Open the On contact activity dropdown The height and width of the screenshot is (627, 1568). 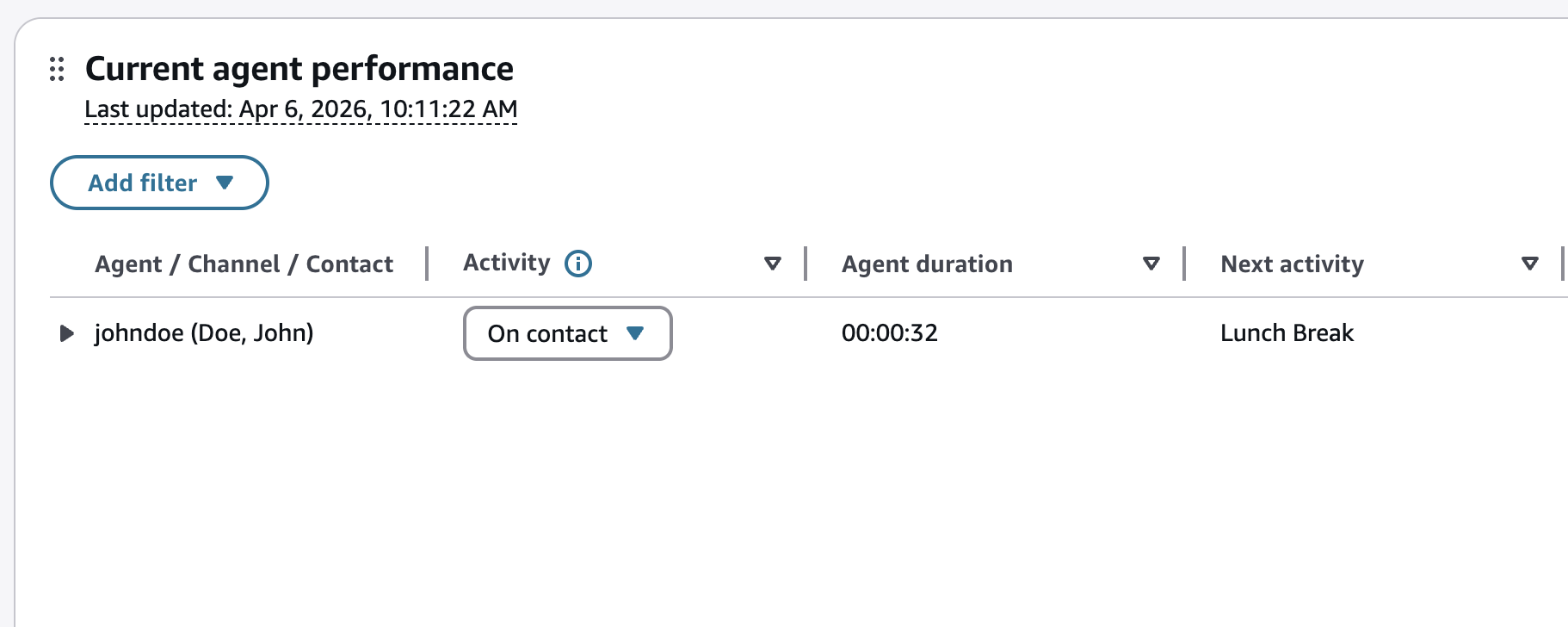[568, 333]
